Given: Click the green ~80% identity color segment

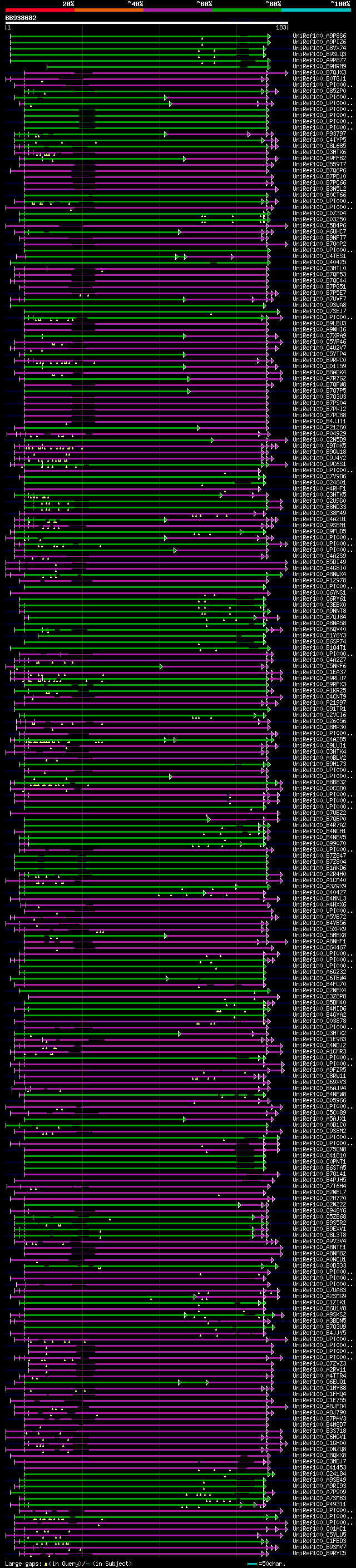Looking at the screenshot, I should (x=247, y=10).
